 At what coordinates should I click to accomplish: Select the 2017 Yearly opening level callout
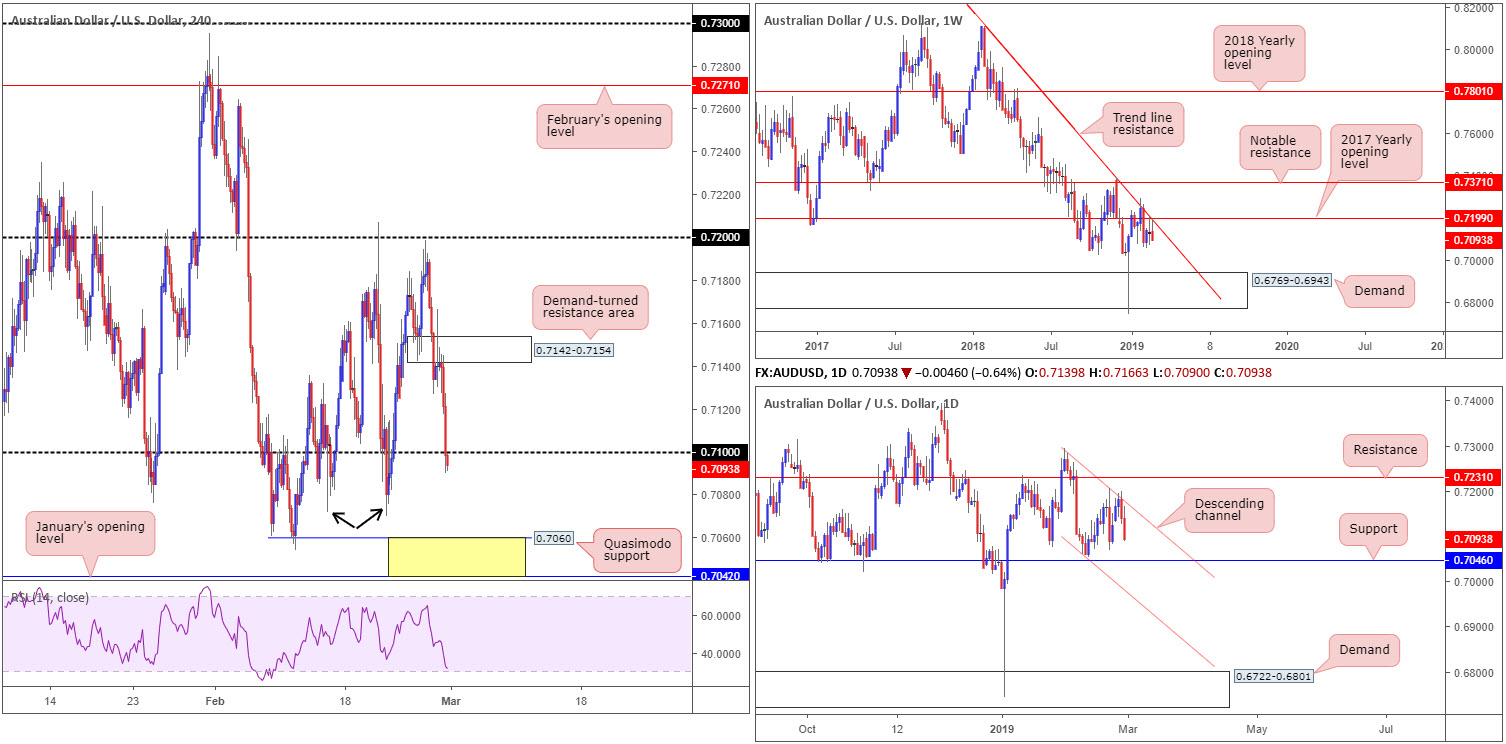coord(1376,149)
